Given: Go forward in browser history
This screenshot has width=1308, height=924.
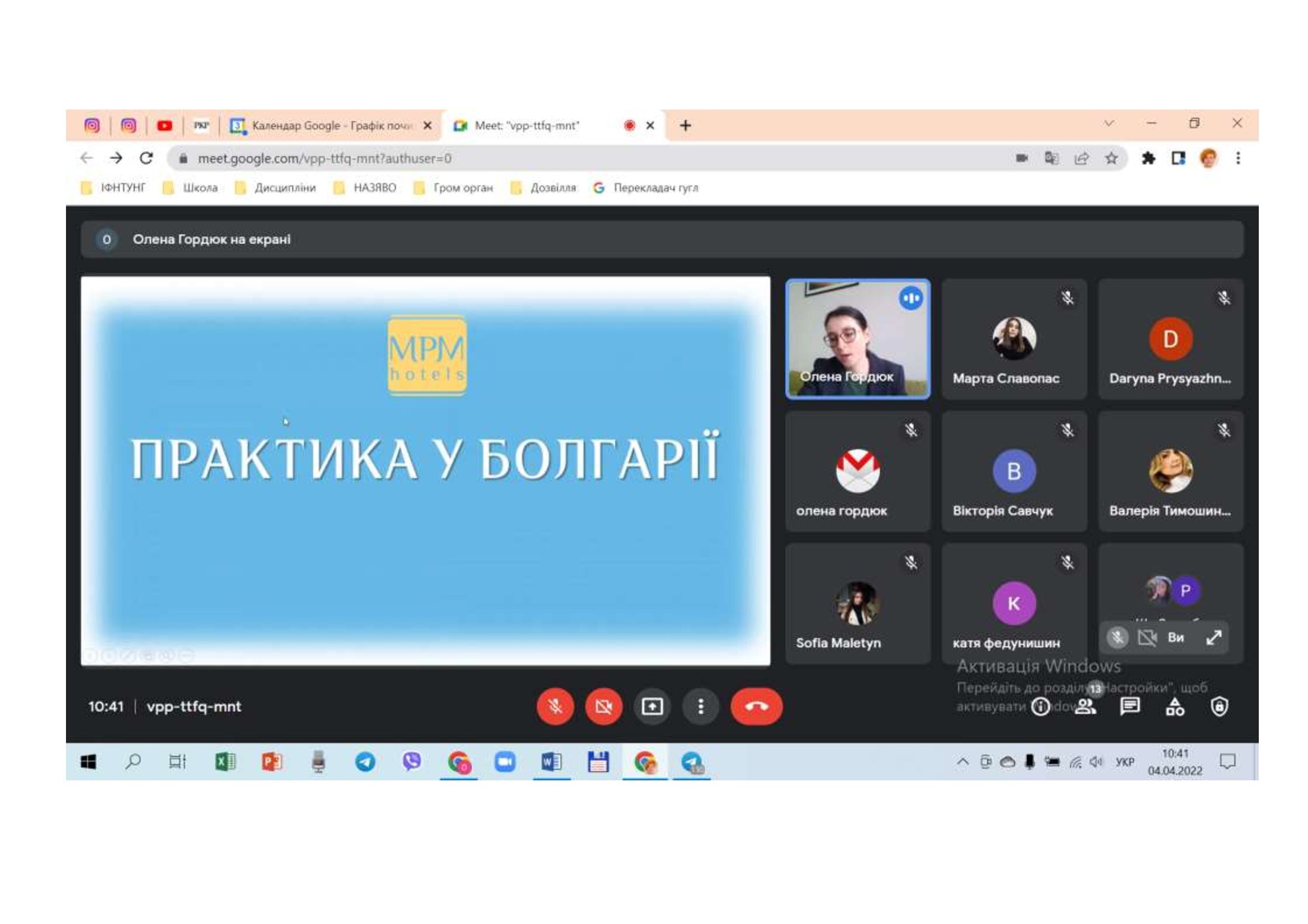Looking at the screenshot, I should click(x=116, y=158).
